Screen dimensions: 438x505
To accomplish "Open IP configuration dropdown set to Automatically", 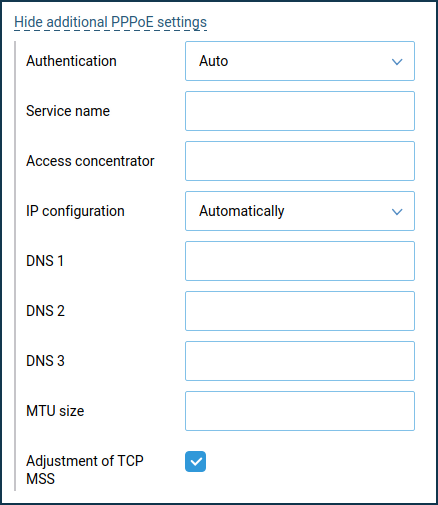I will click(x=300, y=211).
